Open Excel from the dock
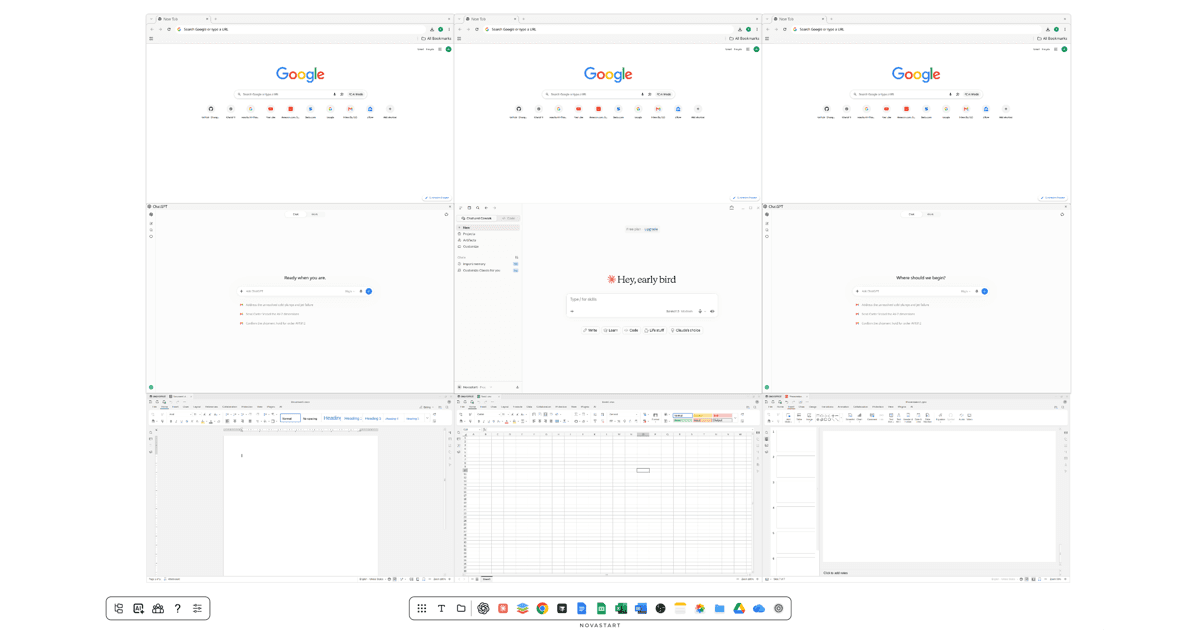1200x630 pixels. [x=621, y=608]
